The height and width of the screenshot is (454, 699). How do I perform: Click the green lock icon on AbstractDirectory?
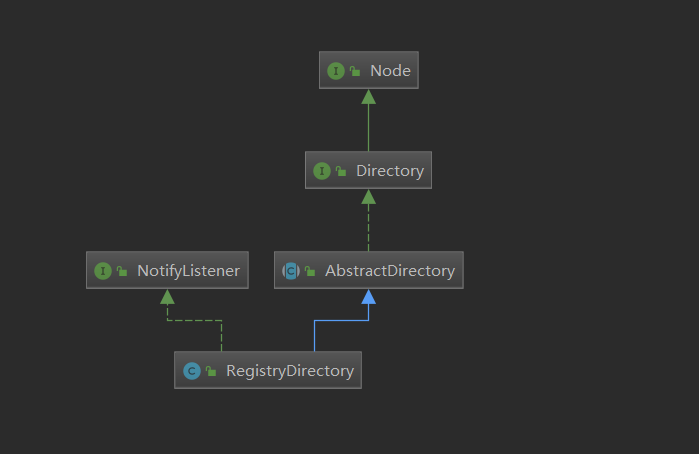coord(310,270)
